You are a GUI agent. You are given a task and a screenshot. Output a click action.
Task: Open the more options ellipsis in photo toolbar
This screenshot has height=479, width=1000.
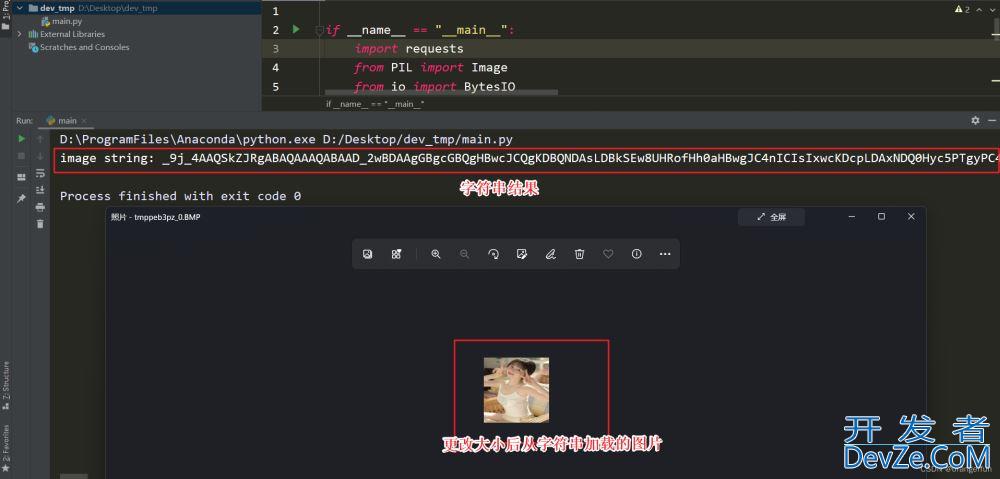(x=665, y=254)
